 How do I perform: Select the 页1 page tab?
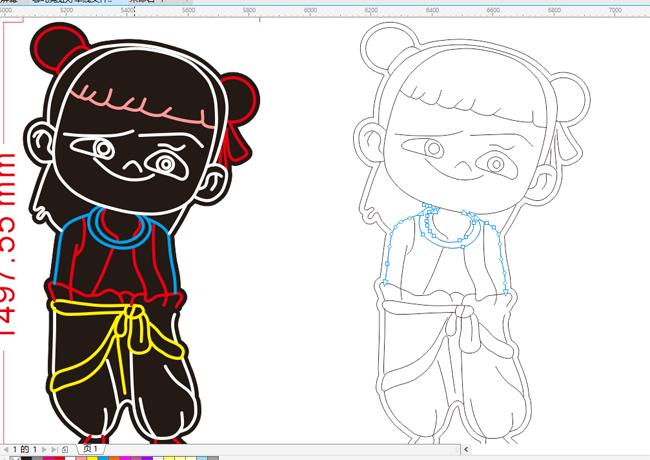click(x=90, y=449)
